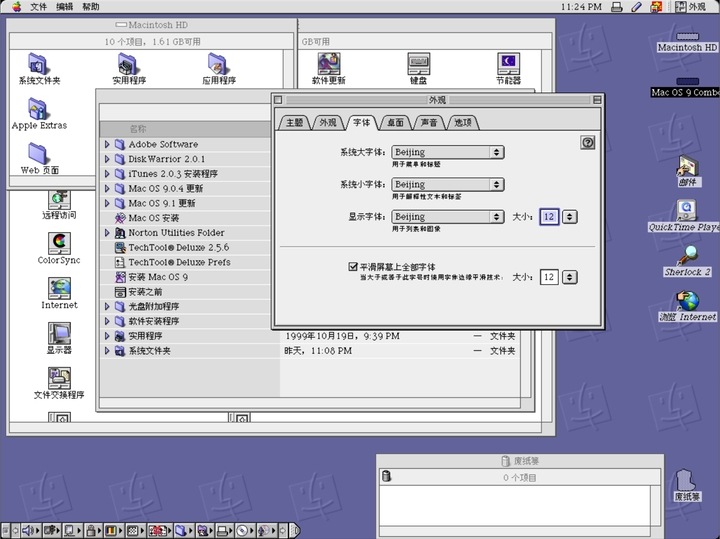Open the 系统大字体 font popup menu
Screen dimensions: 720x539
click(448, 152)
